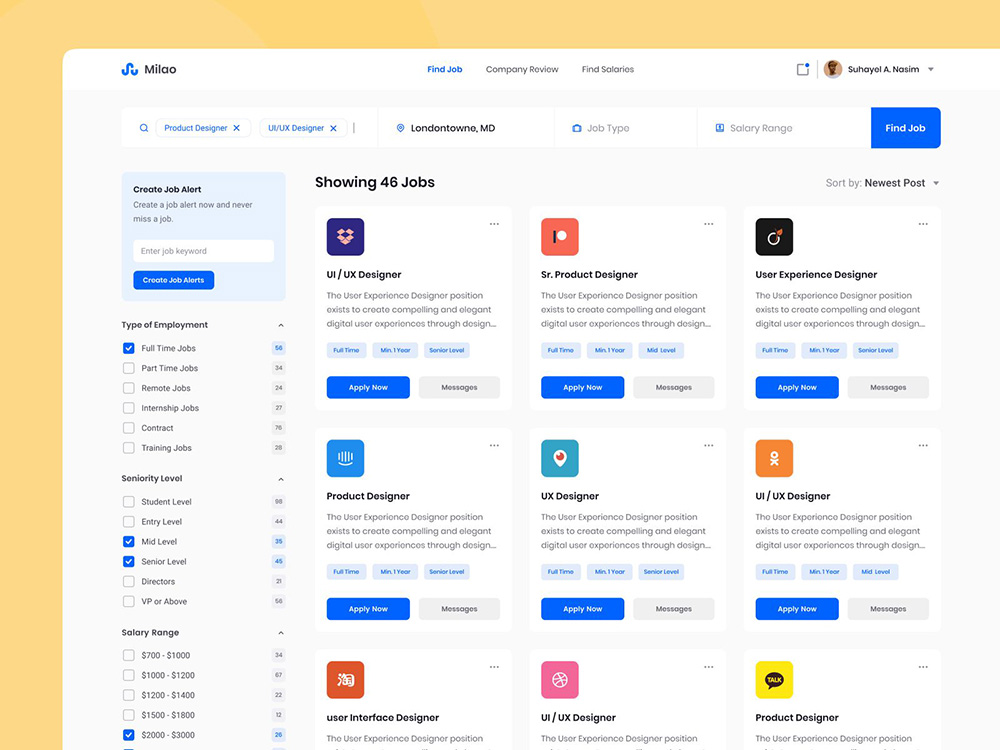Go to the Company Review tab
1000x750 pixels.
522,70
